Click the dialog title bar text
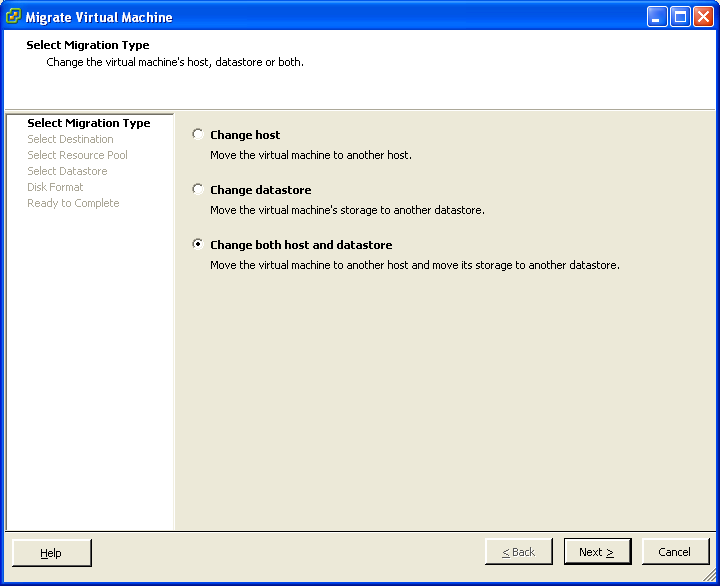 click(99, 17)
